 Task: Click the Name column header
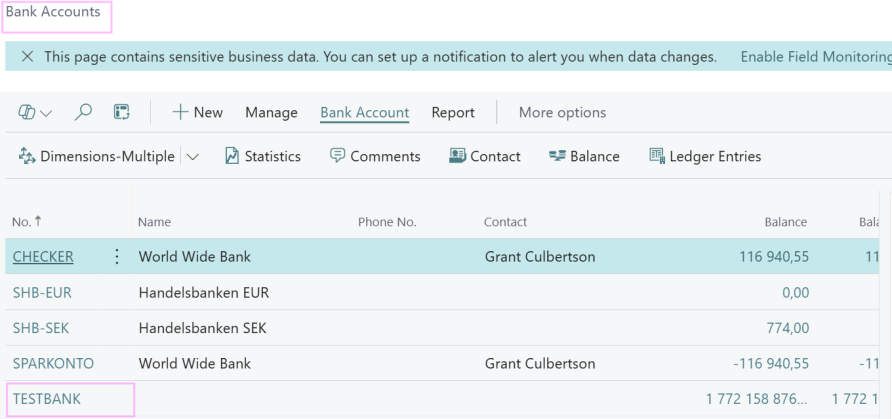[x=154, y=222]
